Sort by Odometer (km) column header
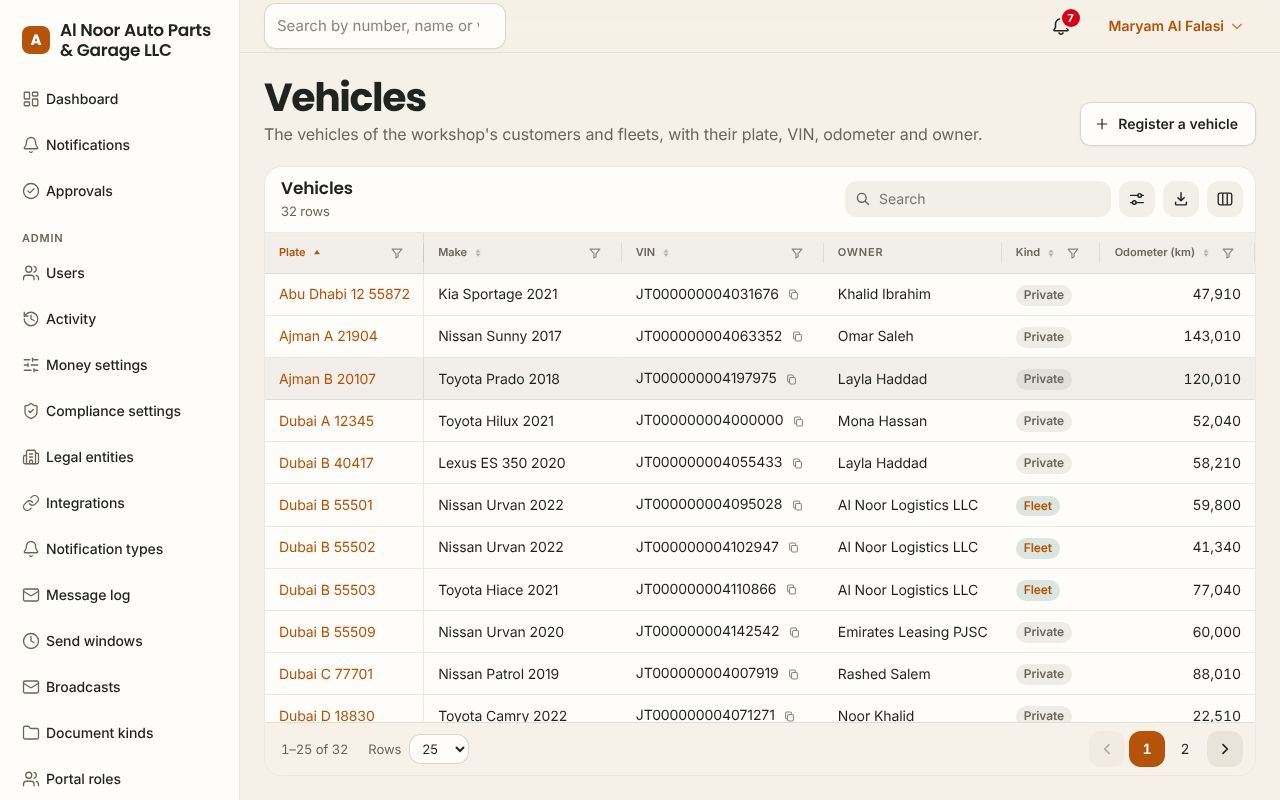 click(1161, 252)
